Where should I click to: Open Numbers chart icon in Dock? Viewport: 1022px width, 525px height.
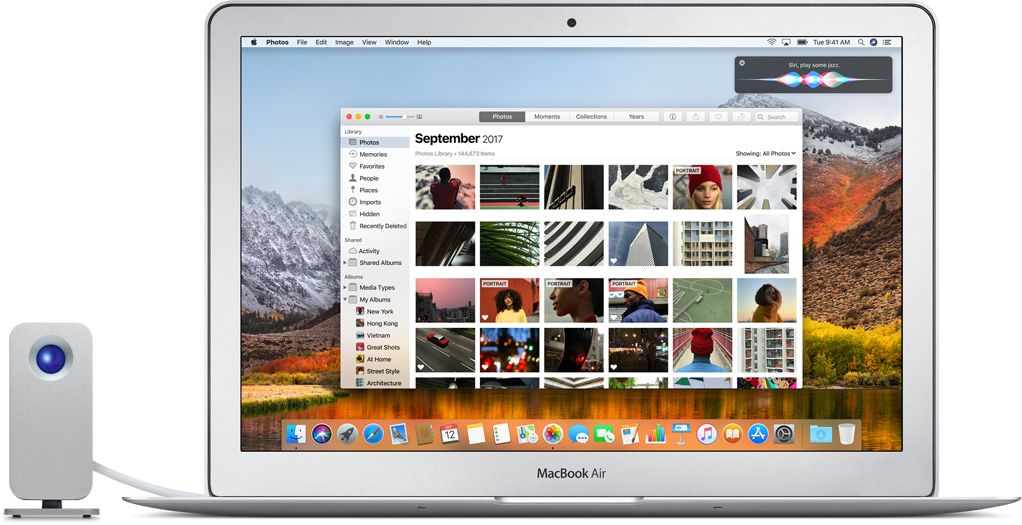click(655, 433)
